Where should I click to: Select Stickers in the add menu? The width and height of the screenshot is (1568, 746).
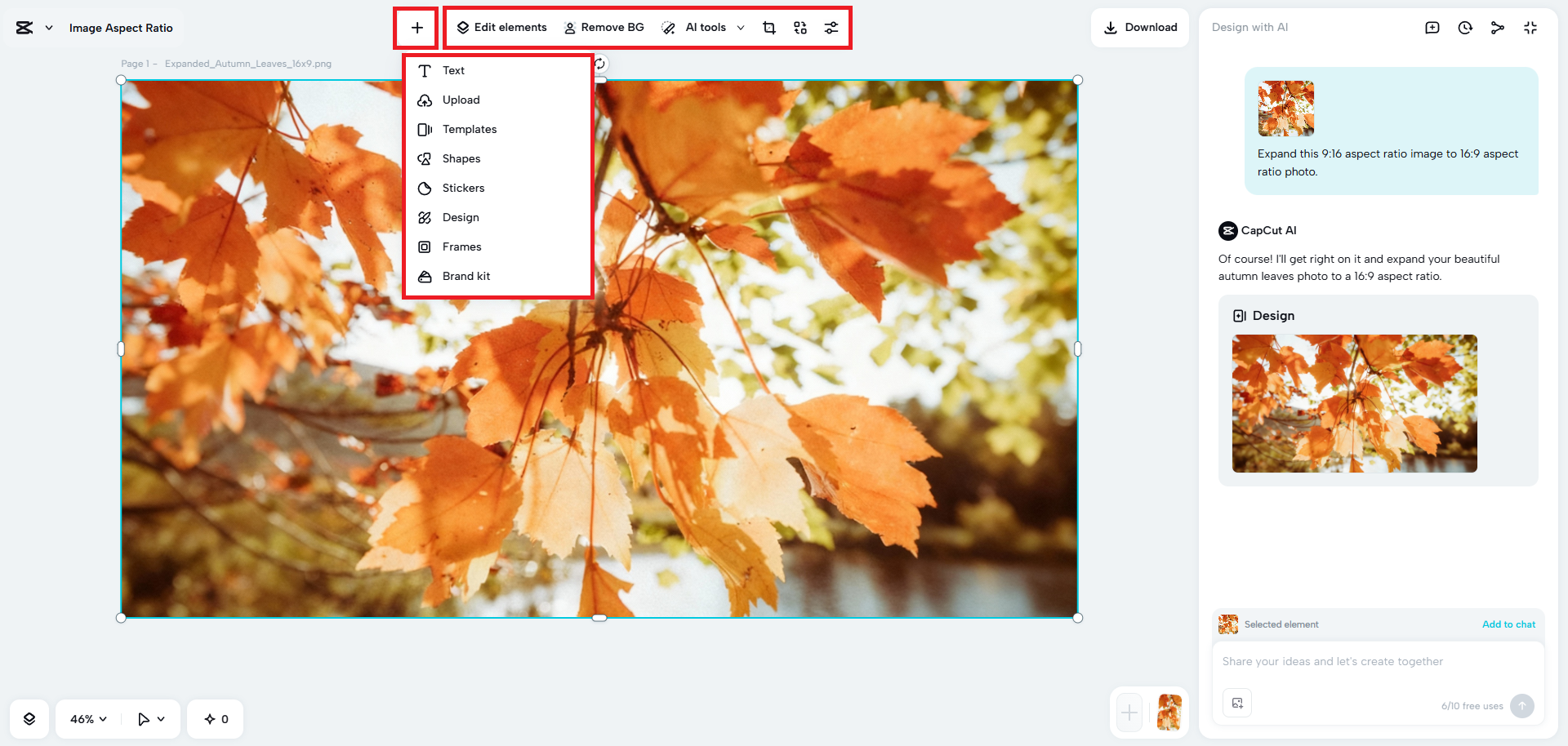463,188
